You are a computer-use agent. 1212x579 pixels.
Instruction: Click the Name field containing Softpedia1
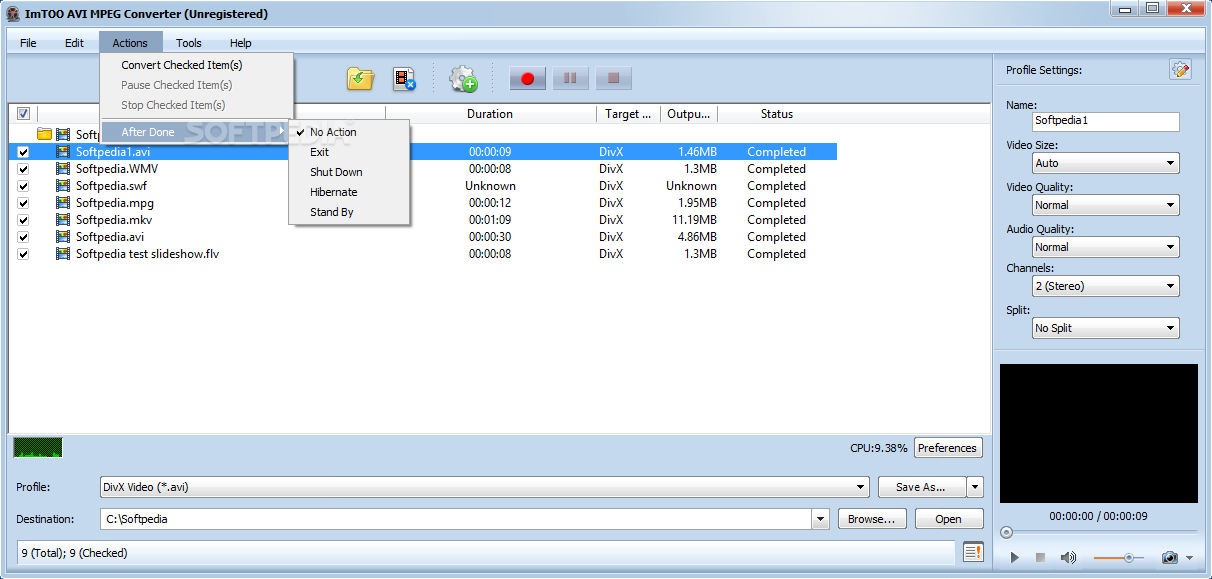pyautogui.click(x=1105, y=121)
